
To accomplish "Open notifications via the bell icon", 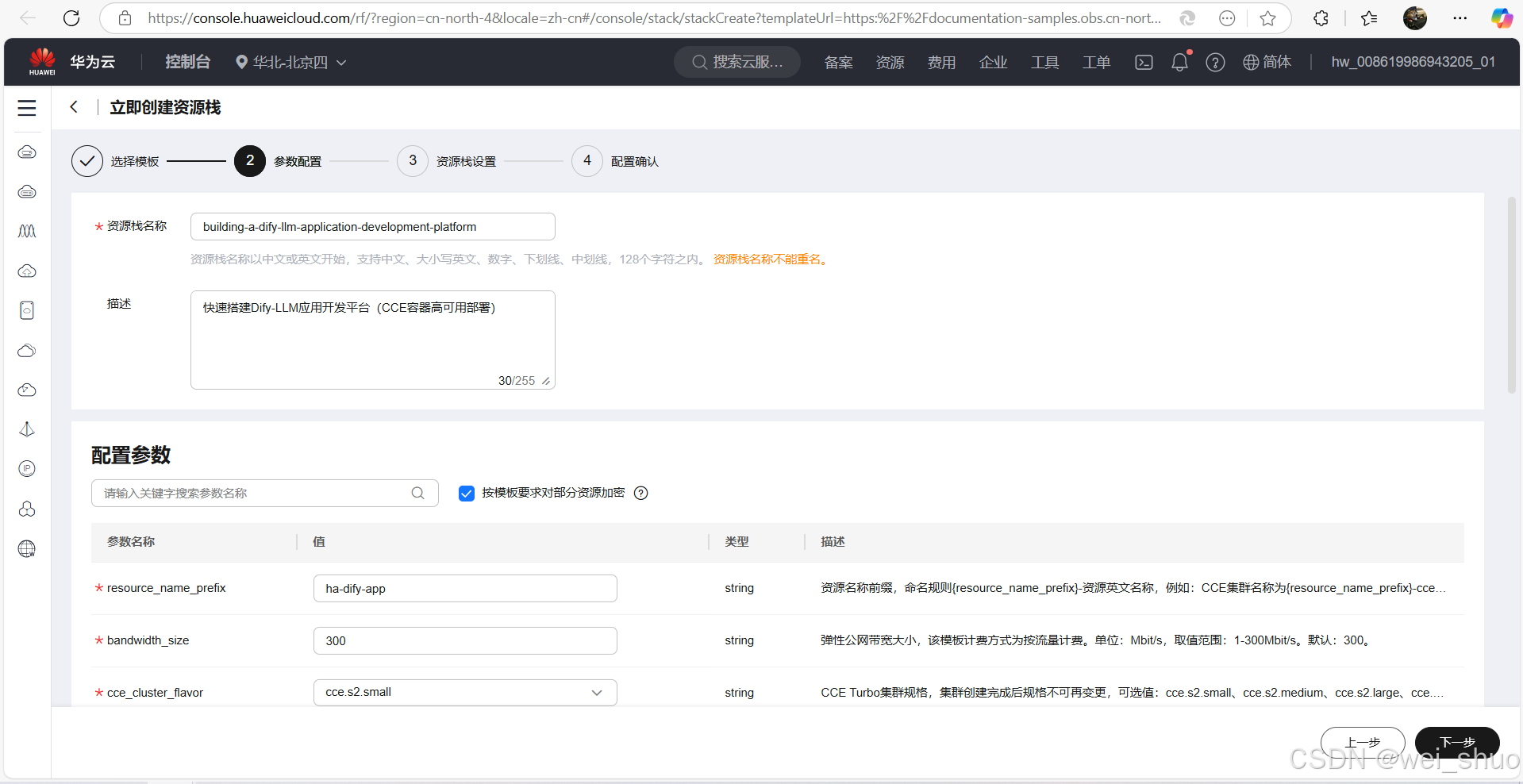I will 1179,62.
